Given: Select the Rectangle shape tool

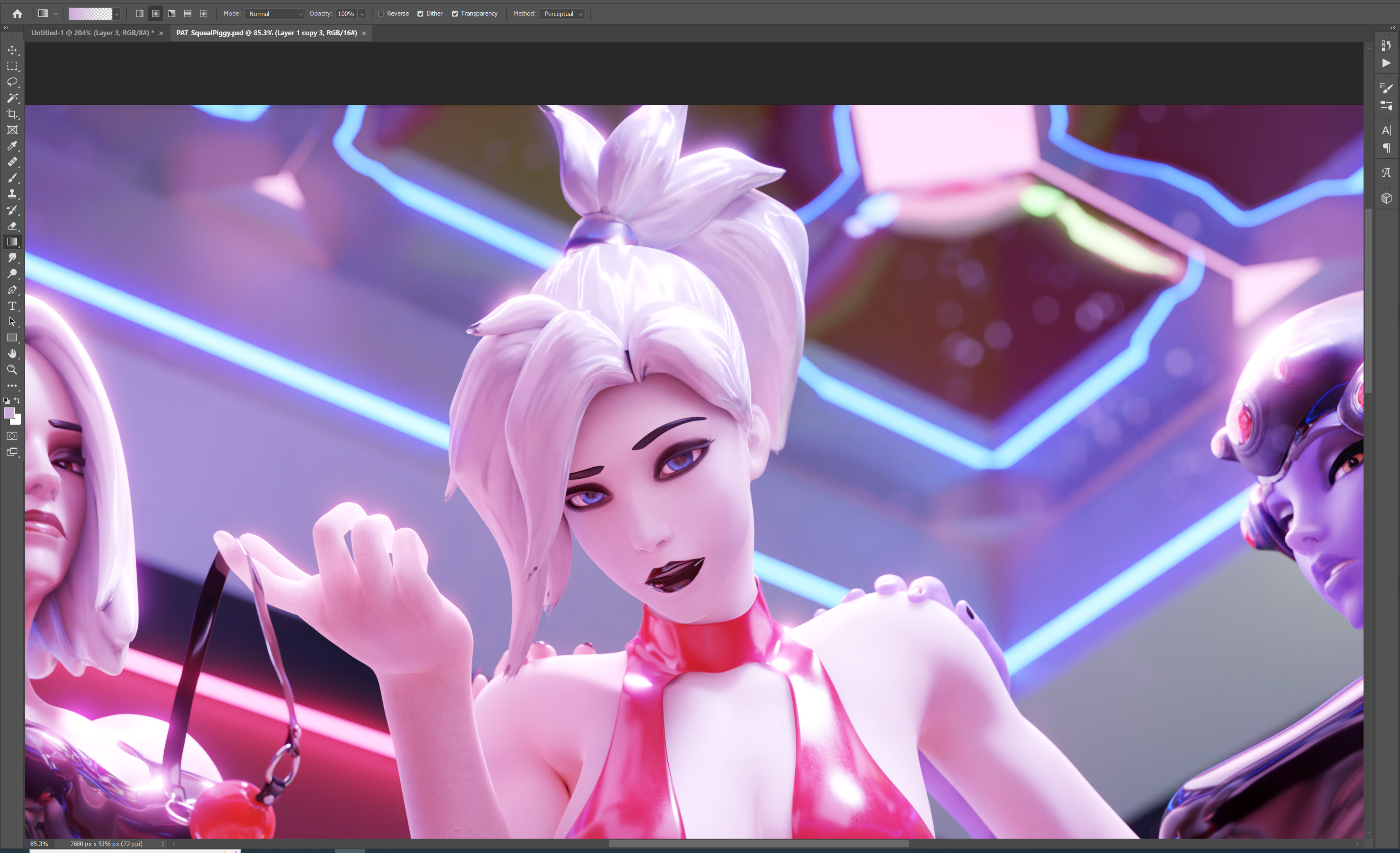Looking at the screenshot, I should [12, 338].
